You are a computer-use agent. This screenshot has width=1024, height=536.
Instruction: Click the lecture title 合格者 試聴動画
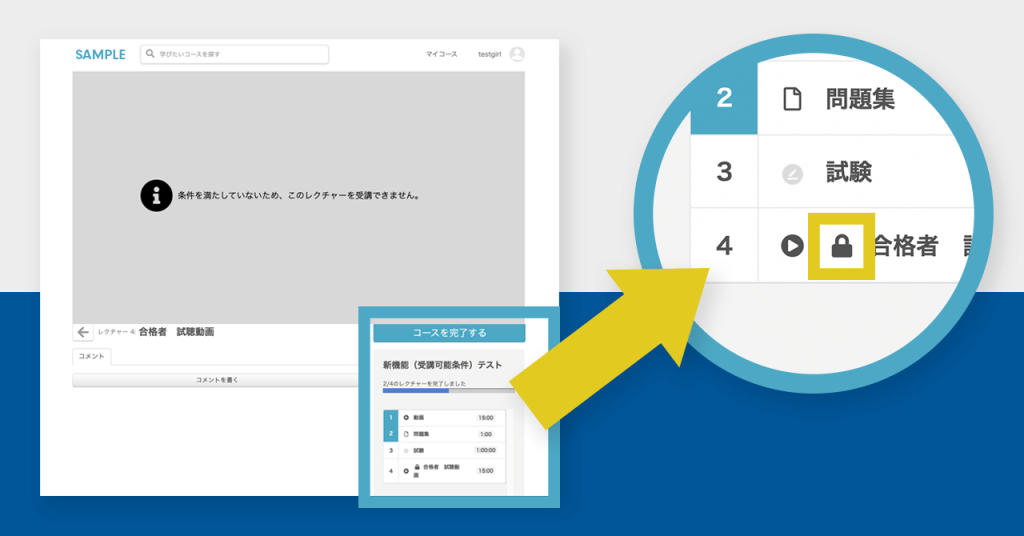coord(176,332)
